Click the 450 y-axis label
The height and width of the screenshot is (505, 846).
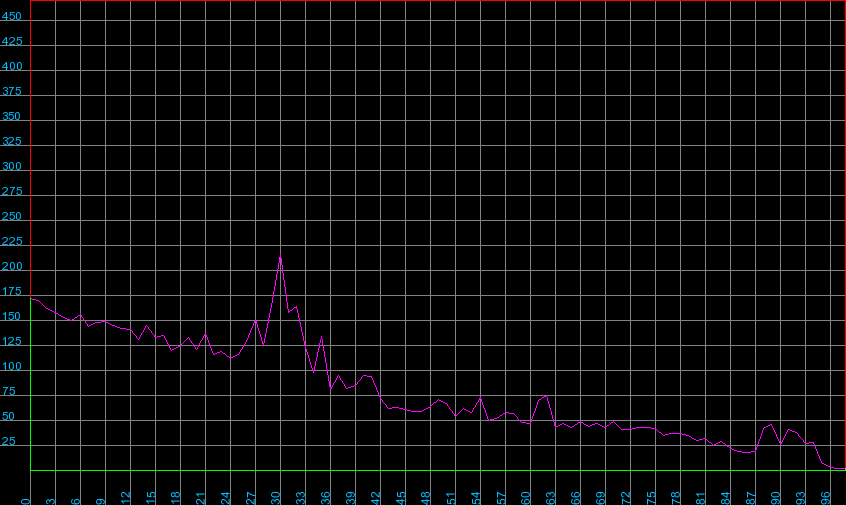coord(11,16)
